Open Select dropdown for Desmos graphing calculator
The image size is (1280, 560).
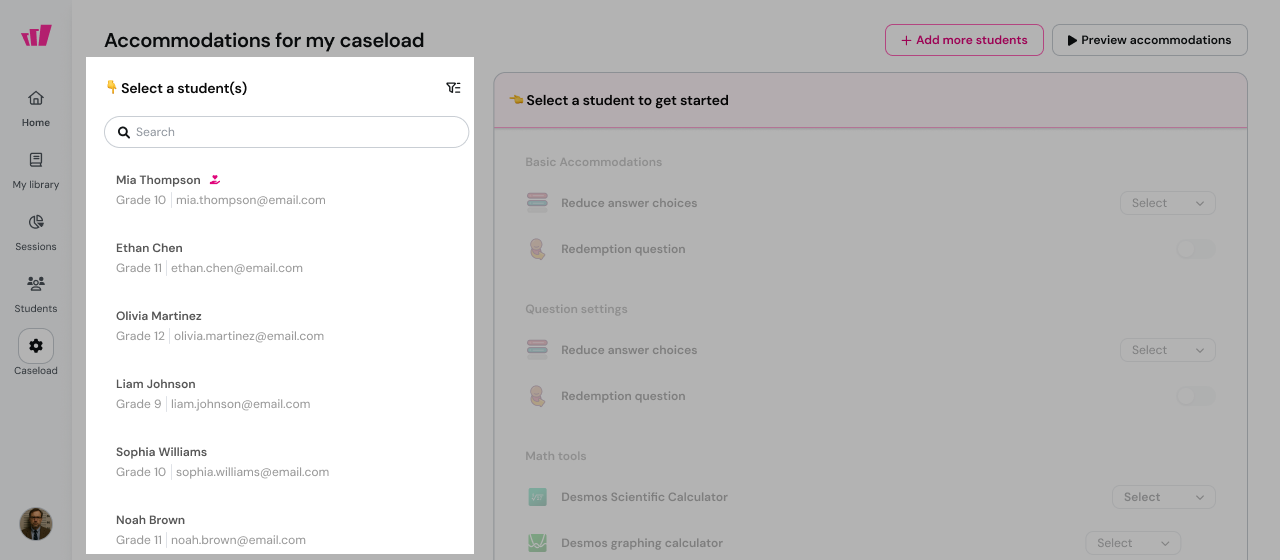[x=1133, y=543]
